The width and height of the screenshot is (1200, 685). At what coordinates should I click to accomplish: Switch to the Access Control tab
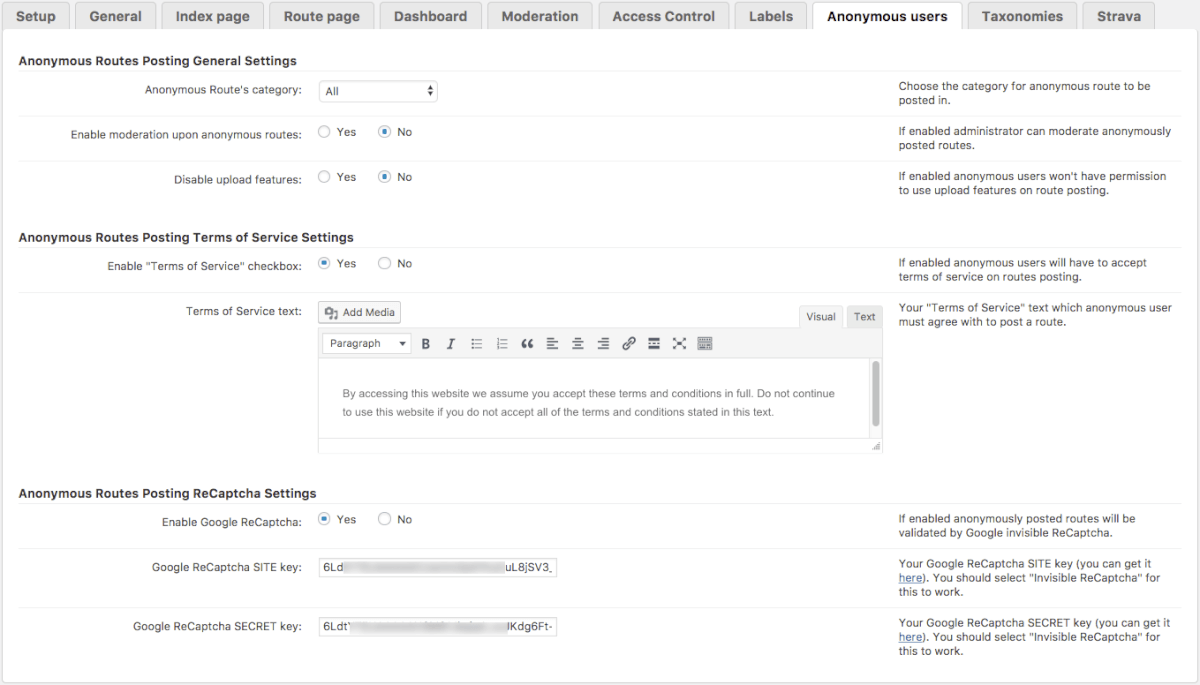point(663,16)
